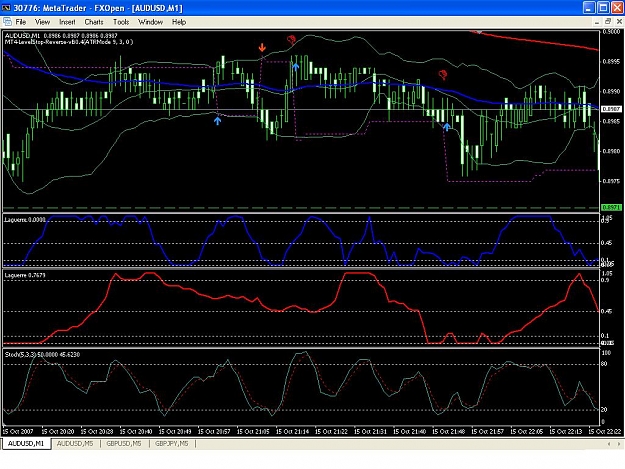Screen dimensions: 625x469
Task: Minimize the MetaTrader main window
Action: (x=590, y=8)
